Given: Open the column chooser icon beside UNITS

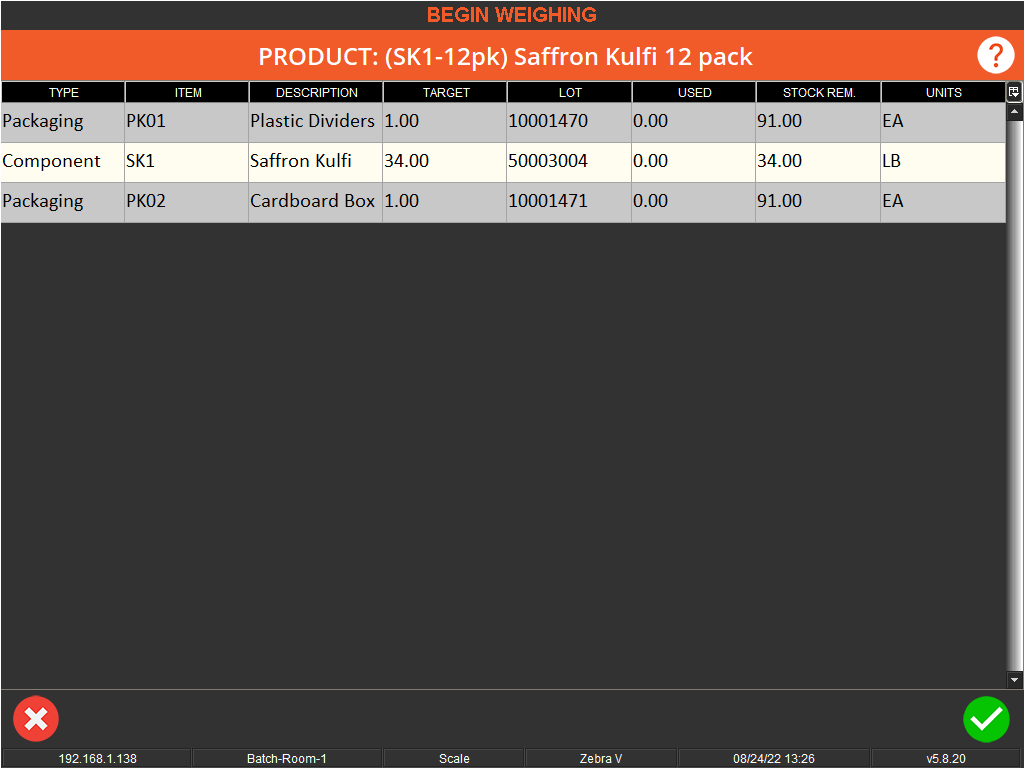Looking at the screenshot, I should pos(1014,92).
